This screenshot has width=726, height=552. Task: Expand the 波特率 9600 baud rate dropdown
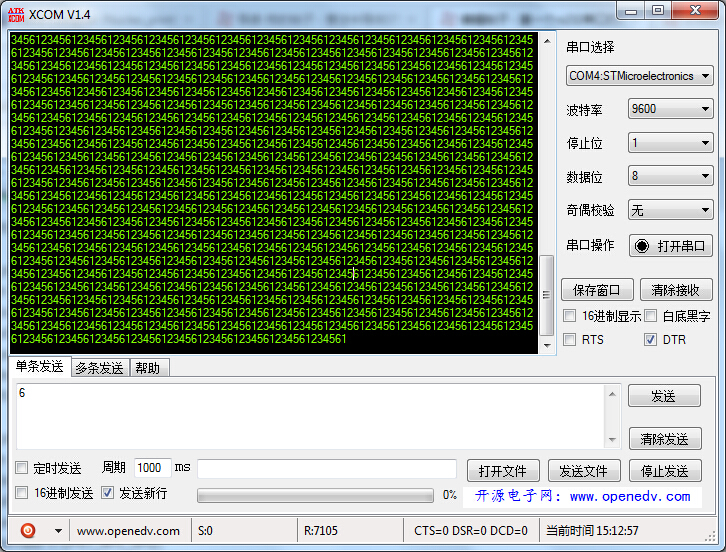point(670,109)
